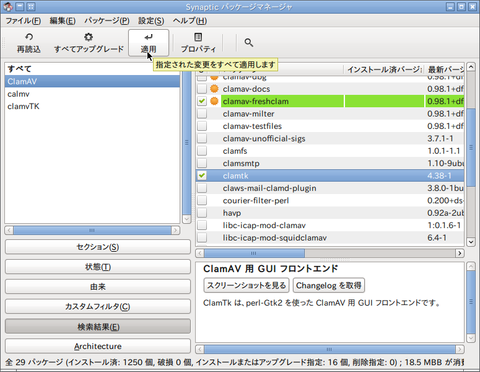
Task: Click version 6.4-1 for libc-icap-mod-squidclamav
Action: [x=437, y=237]
